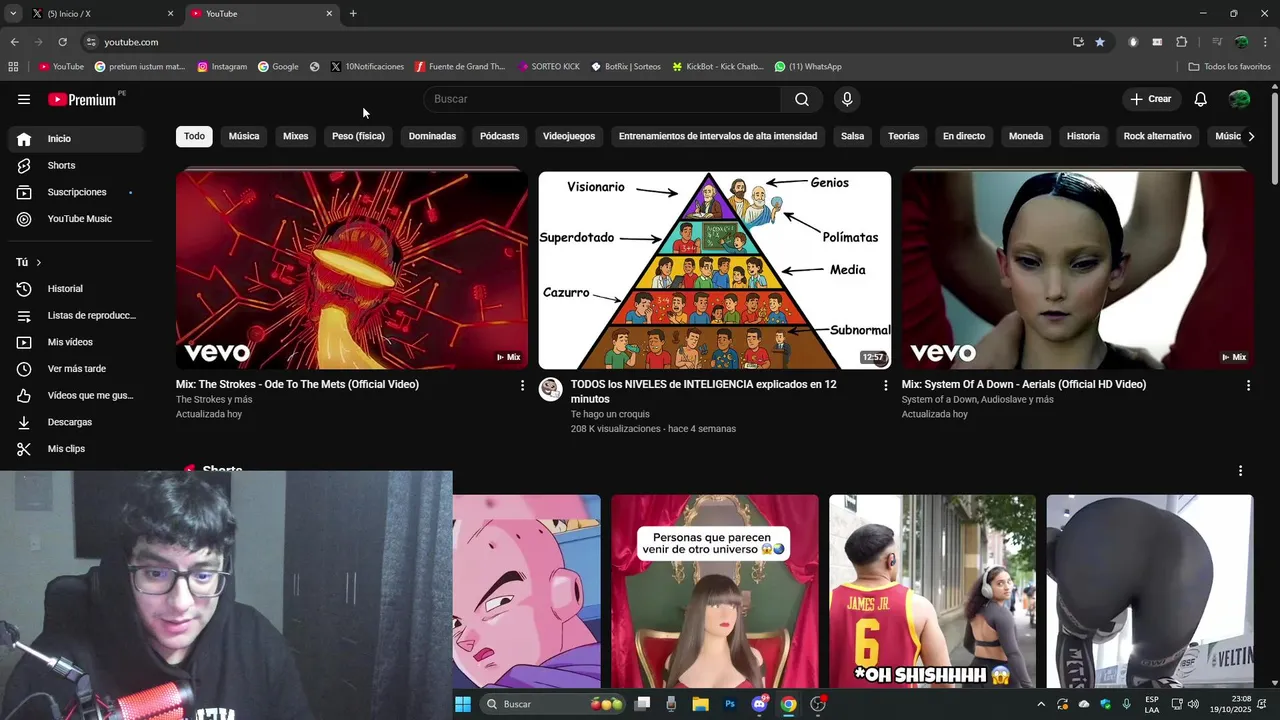This screenshot has width=1280, height=720.
Task: Select the Música filter chip
Action: pyautogui.click(x=244, y=136)
